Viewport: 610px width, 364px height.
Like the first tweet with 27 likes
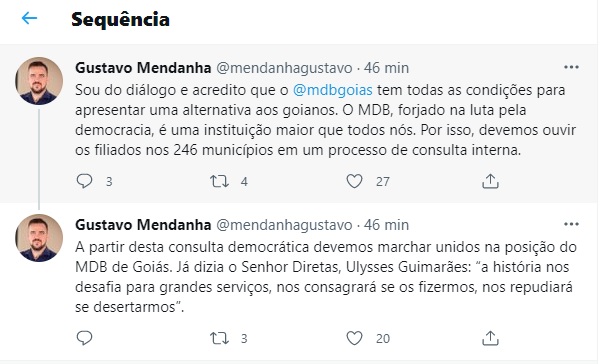(x=354, y=181)
